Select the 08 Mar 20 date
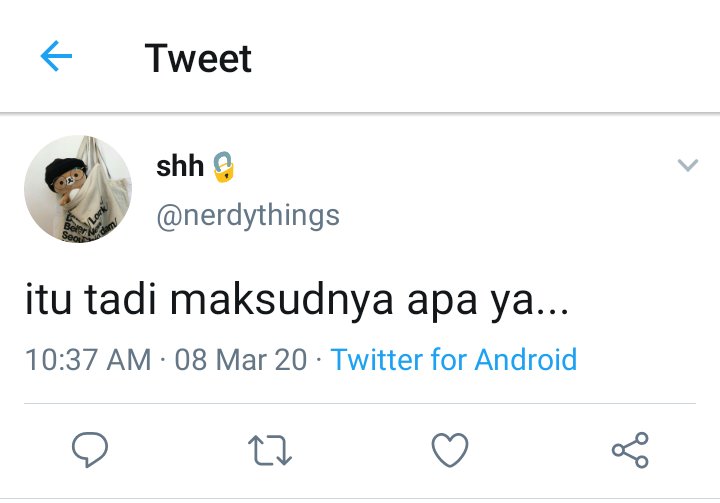This screenshot has height=503, width=720. [241, 359]
